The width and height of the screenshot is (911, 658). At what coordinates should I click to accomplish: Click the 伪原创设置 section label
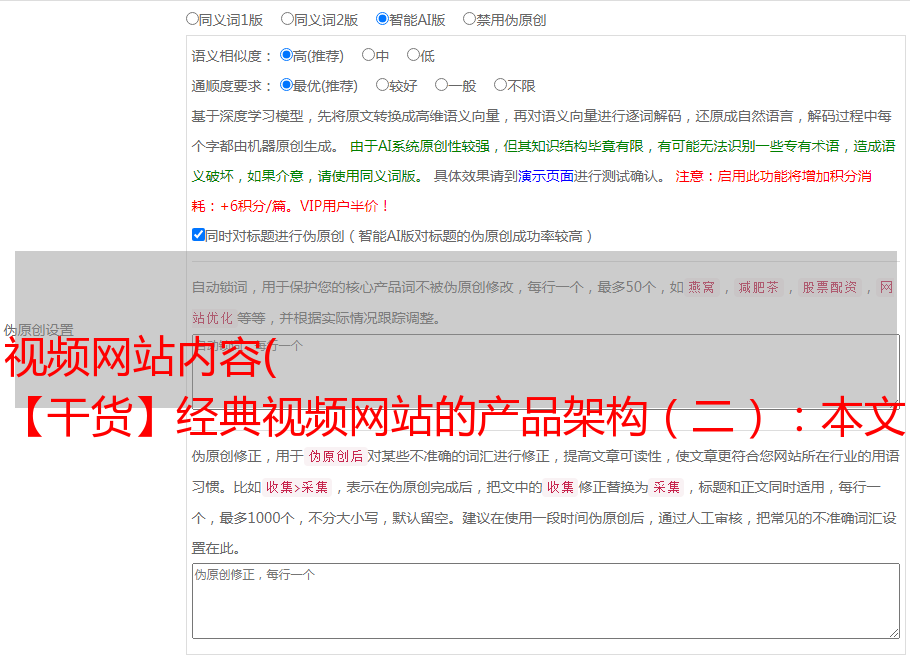[x=38, y=330]
